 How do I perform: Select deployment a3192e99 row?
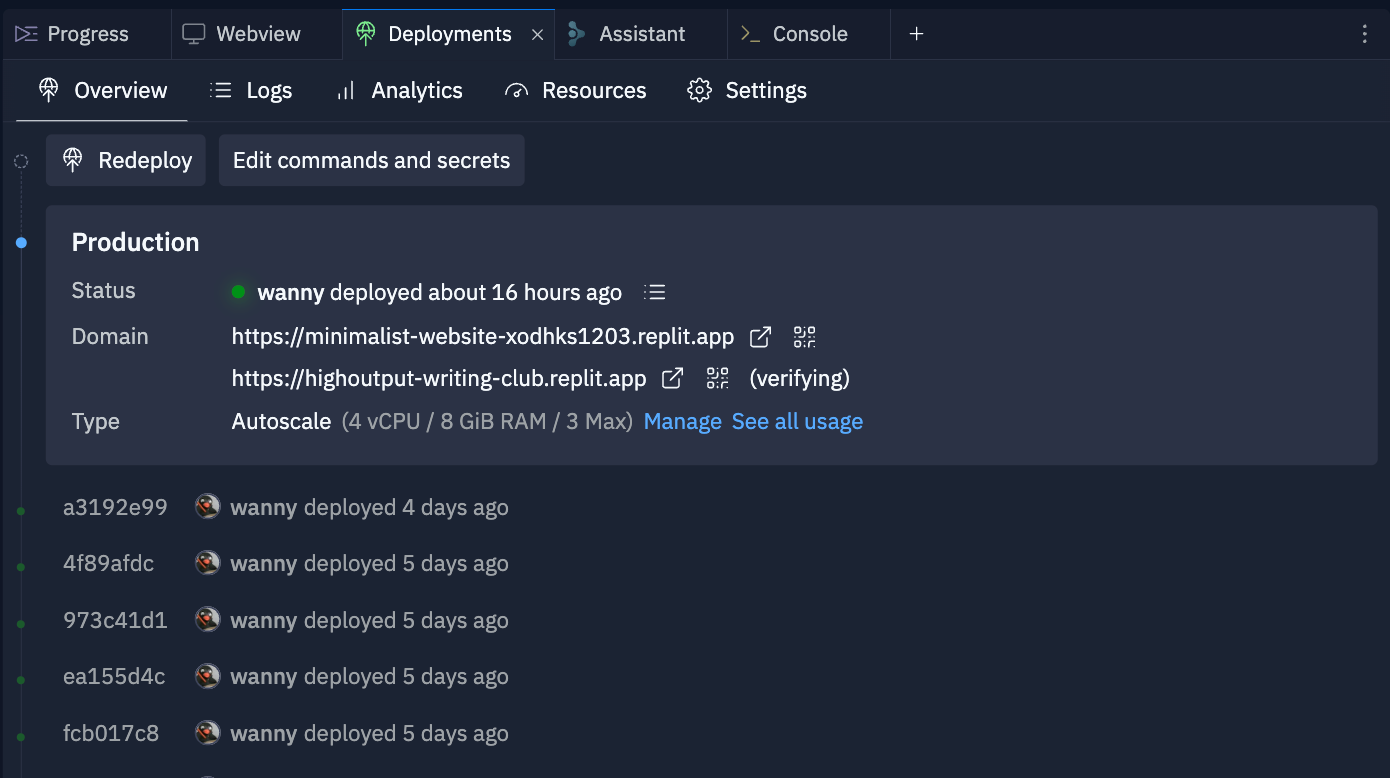coord(286,508)
